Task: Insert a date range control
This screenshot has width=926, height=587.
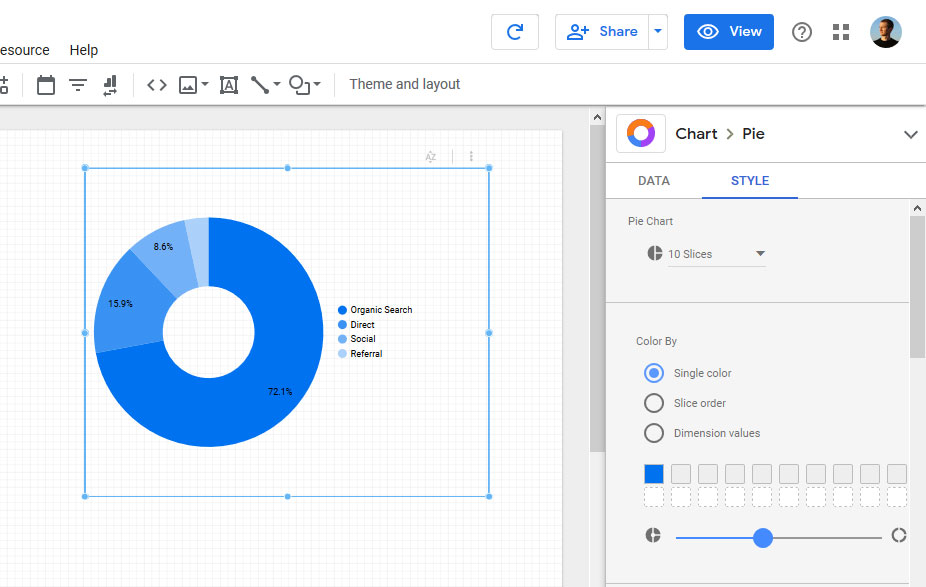Action: pyautogui.click(x=46, y=85)
